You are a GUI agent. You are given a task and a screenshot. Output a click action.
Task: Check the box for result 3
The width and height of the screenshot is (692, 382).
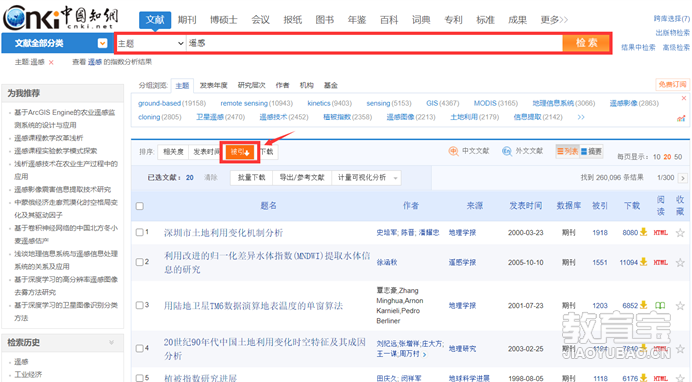(x=139, y=305)
